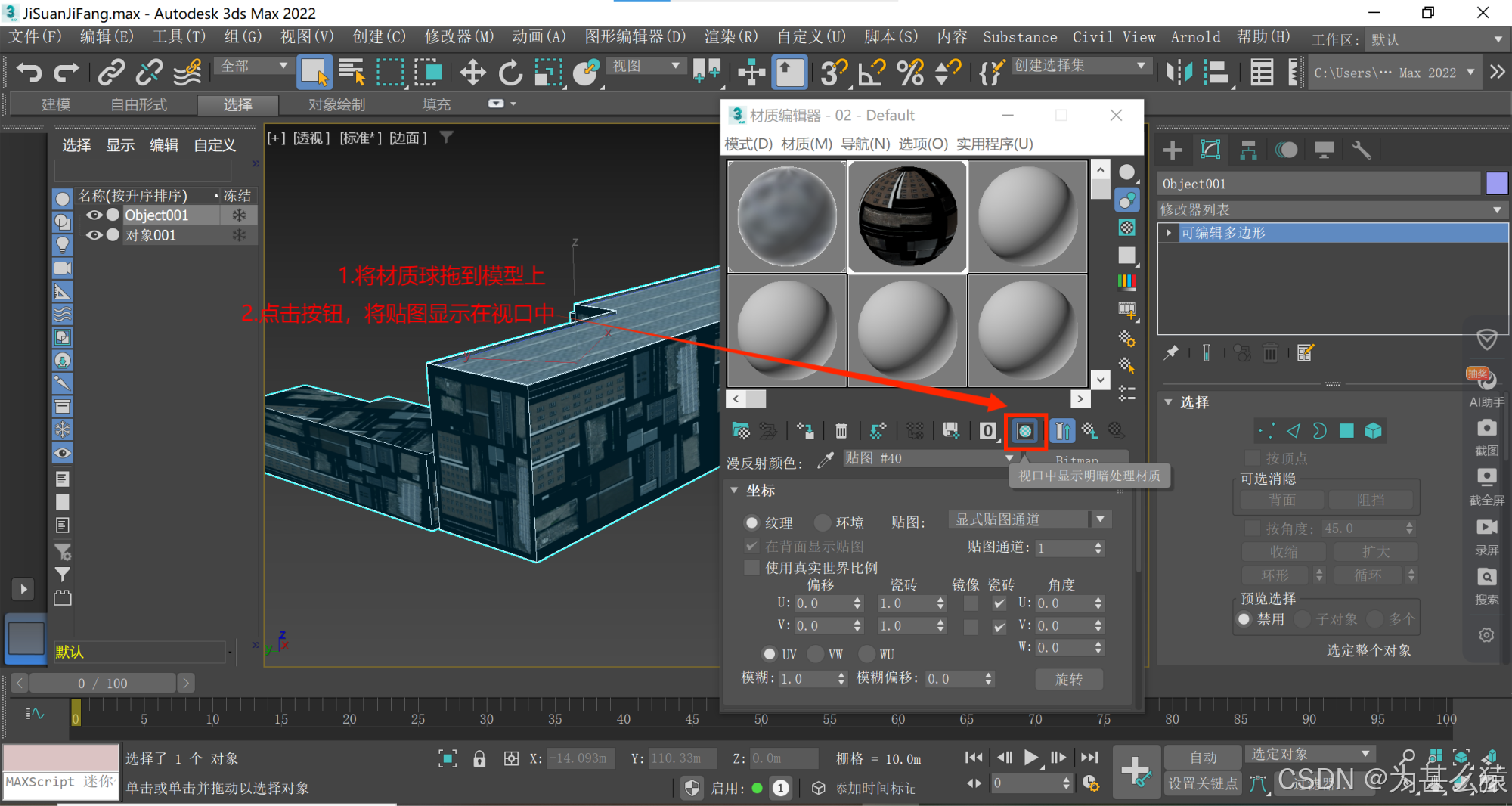Open 材质(M) menu in material editor

pos(807,144)
